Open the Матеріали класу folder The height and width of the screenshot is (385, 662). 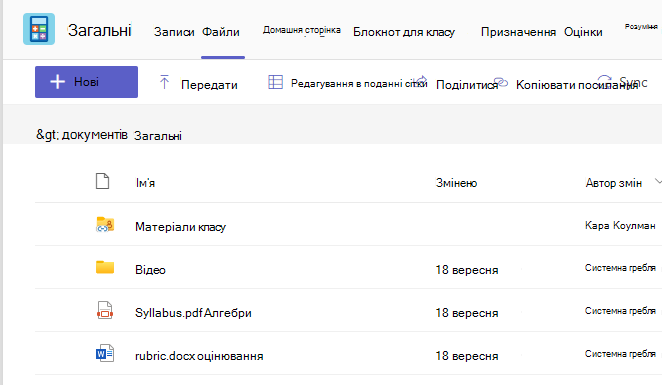[180, 227]
